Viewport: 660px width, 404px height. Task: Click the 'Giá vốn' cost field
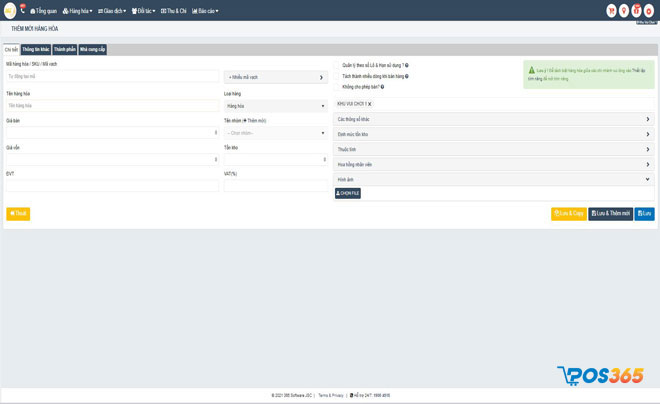[x=112, y=159]
